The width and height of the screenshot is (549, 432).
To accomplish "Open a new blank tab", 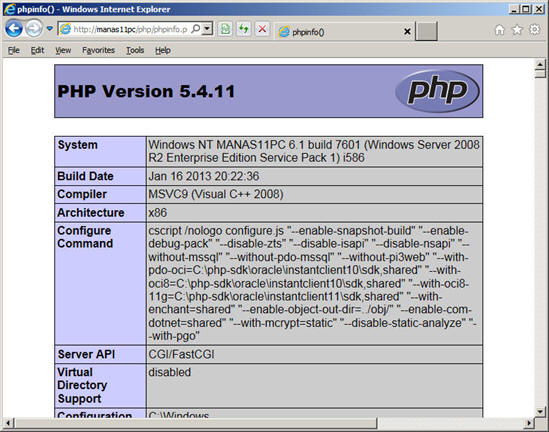I will pyautogui.click(x=426, y=32).
